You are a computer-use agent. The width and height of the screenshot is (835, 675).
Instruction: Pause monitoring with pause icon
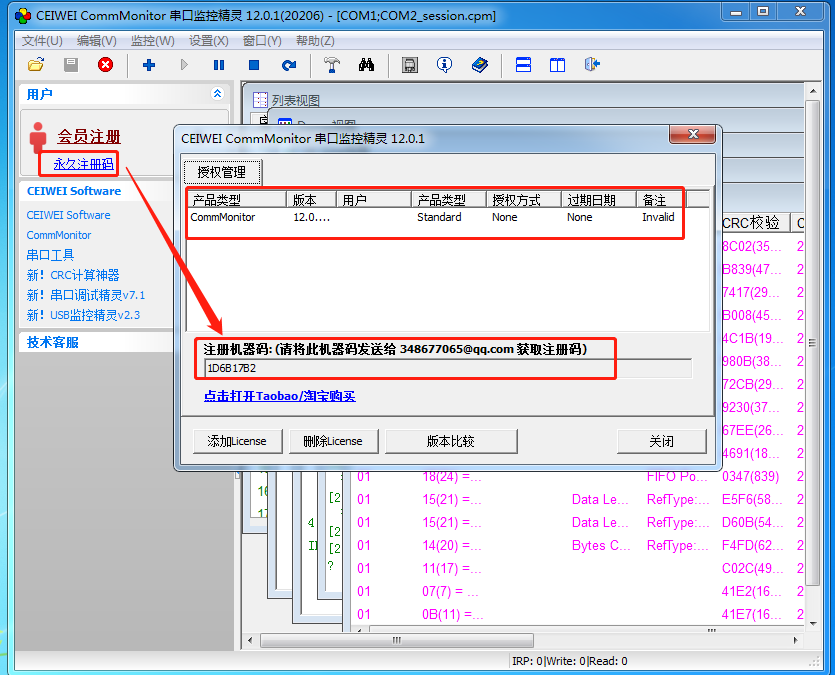[x=219, y=65]
